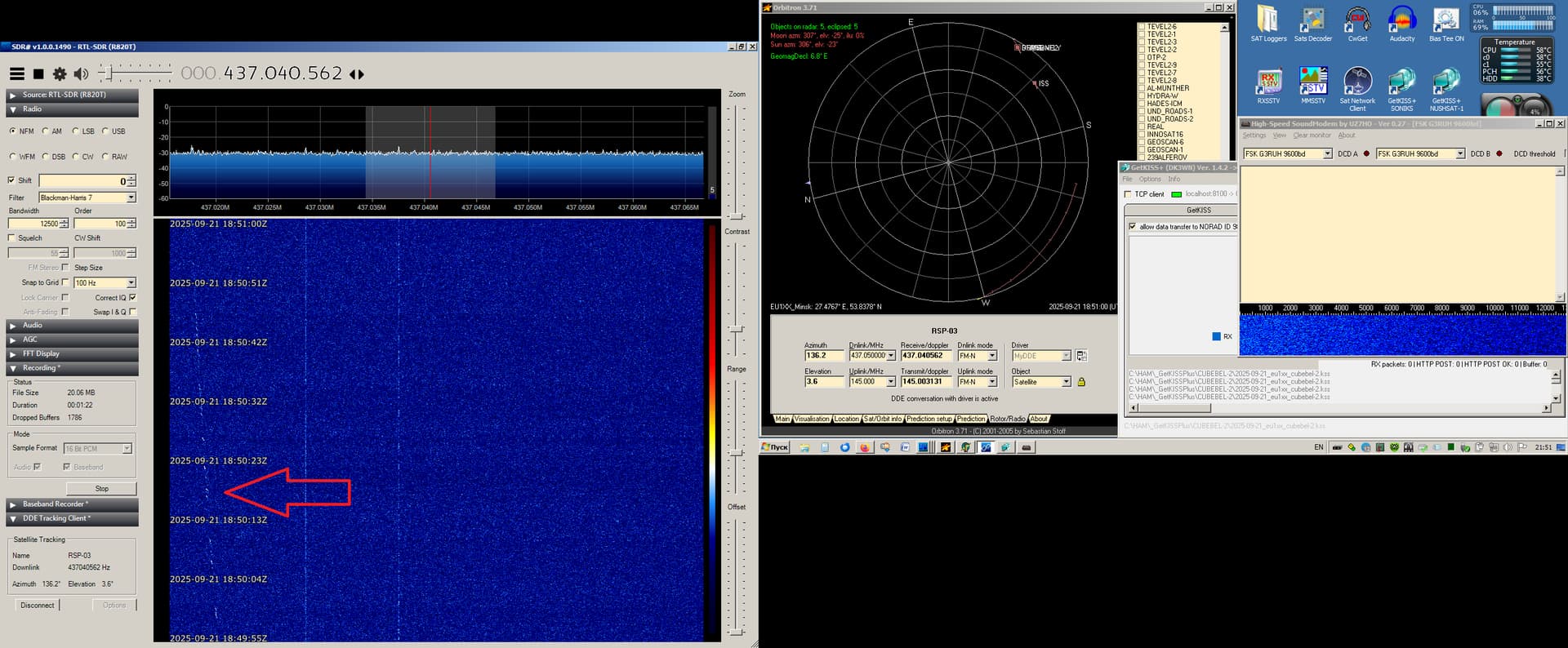The height and width of the screenshot is (648, 1568).
Task: Select the AM demodulation radio button
Action: pyautogui.click(x=46, y=131)
